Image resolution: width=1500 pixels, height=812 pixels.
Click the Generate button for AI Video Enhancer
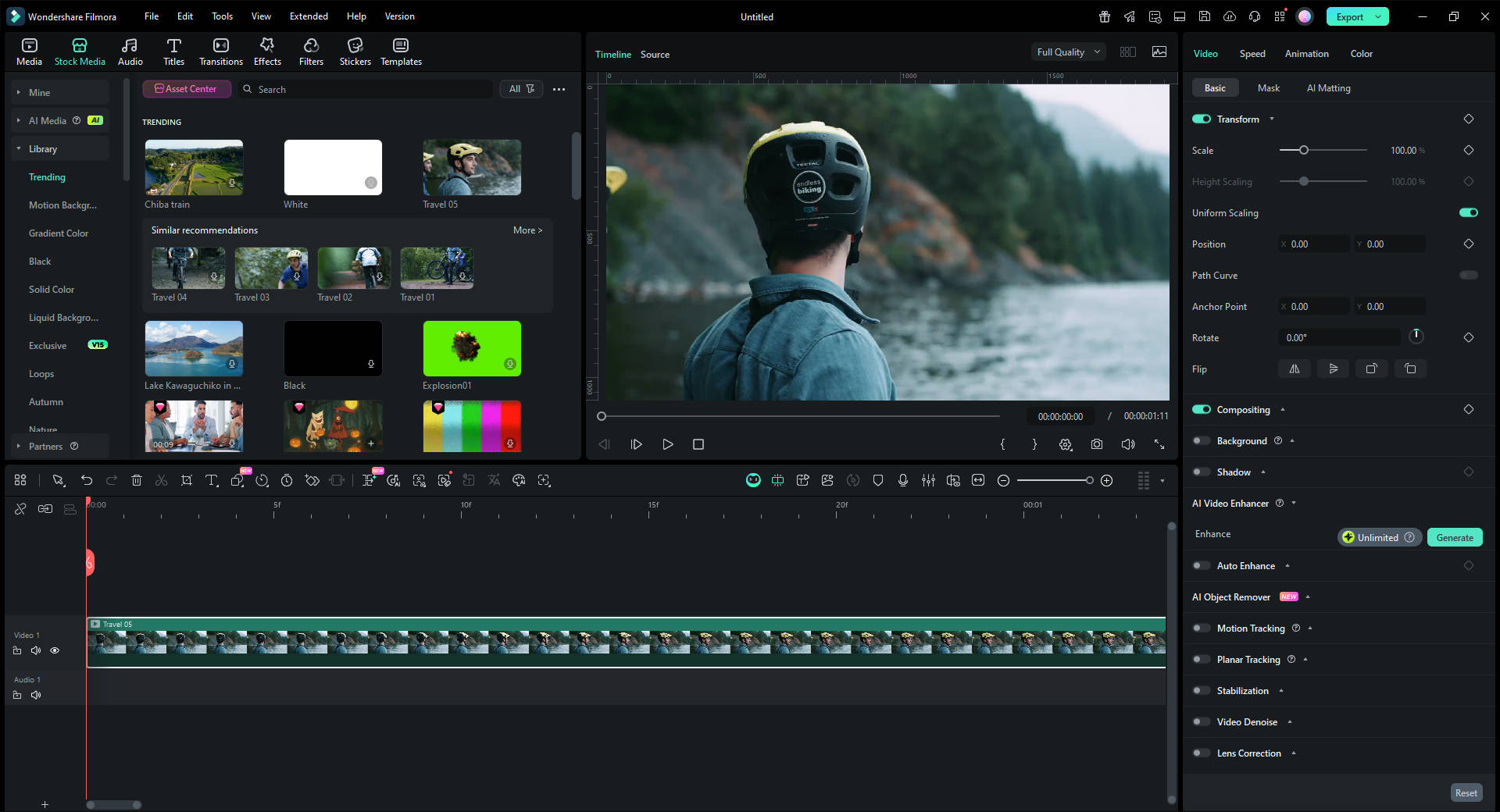[x=1454, y=537]
